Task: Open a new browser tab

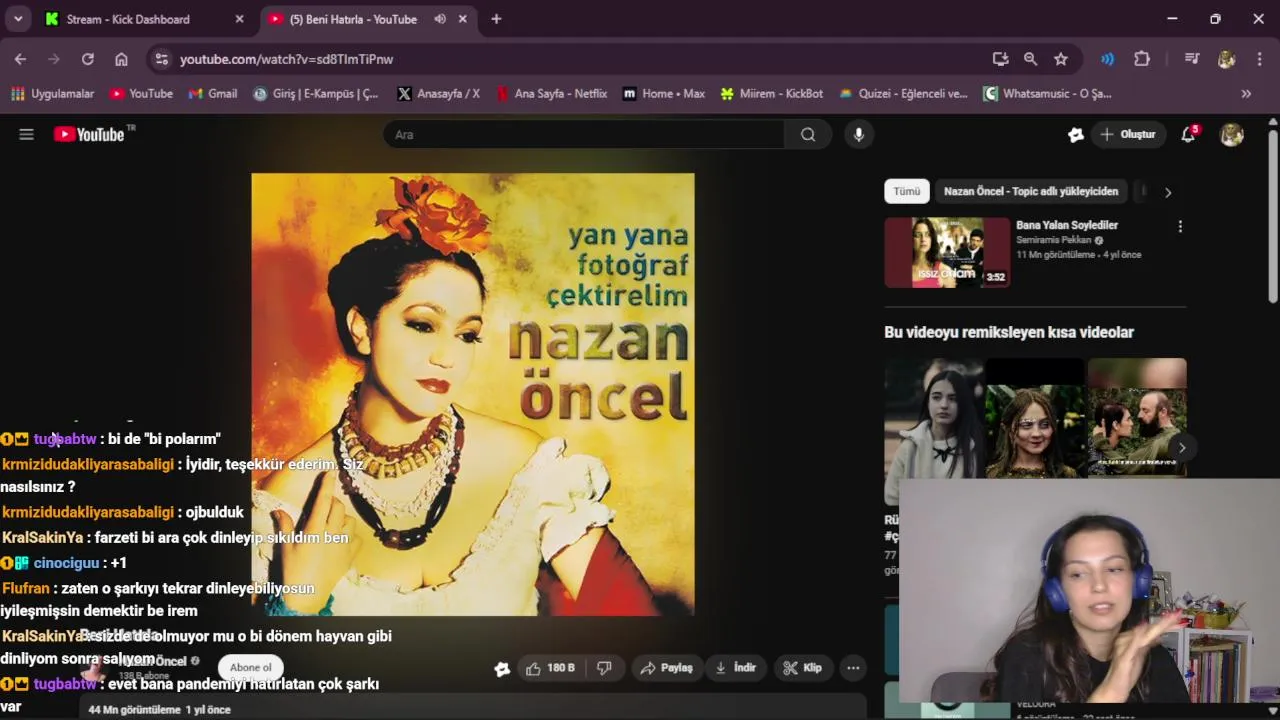Action: (x=496, y=19)
